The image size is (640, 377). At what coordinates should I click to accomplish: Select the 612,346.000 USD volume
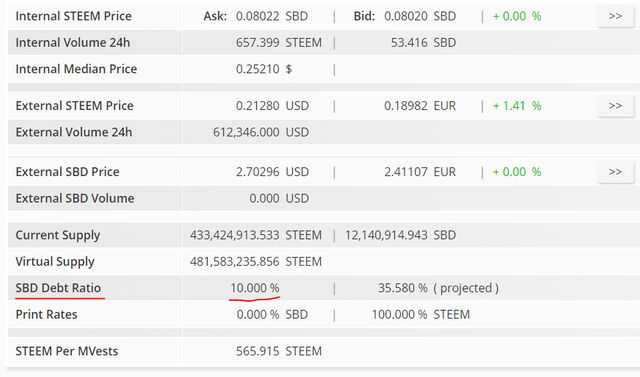[x=261, y=133]
